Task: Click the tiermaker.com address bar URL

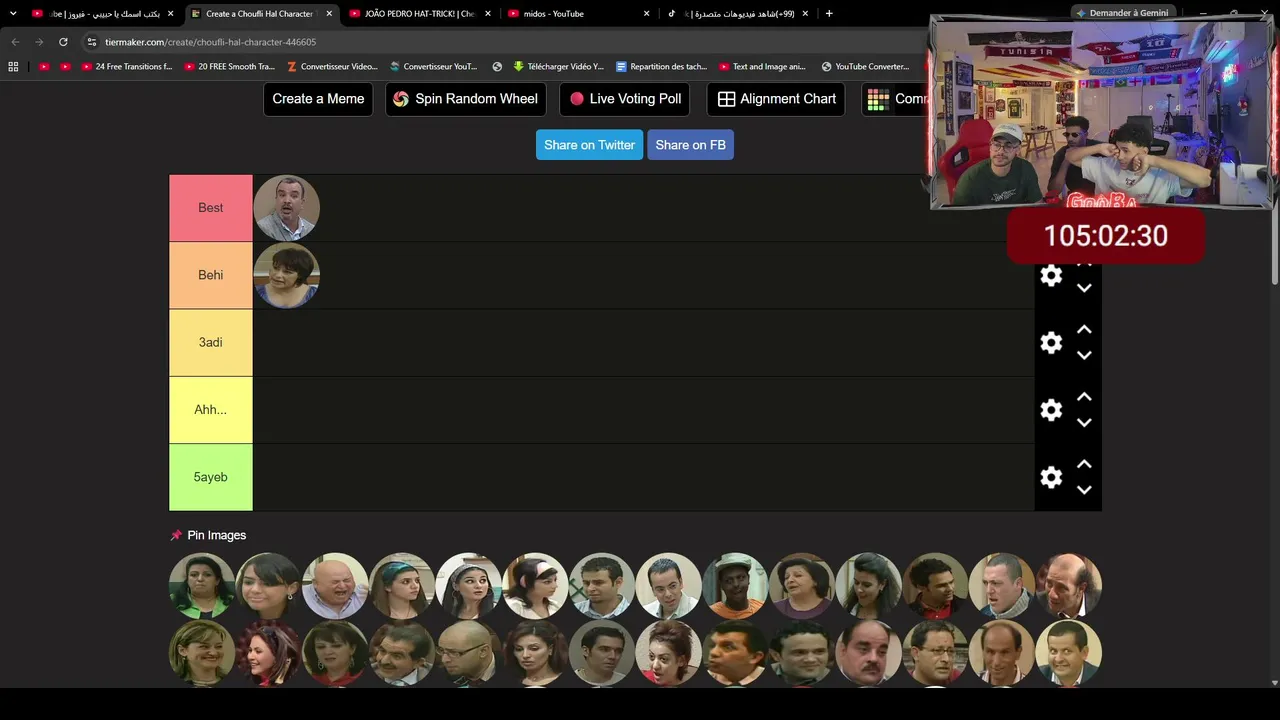Action: point(211,42)
